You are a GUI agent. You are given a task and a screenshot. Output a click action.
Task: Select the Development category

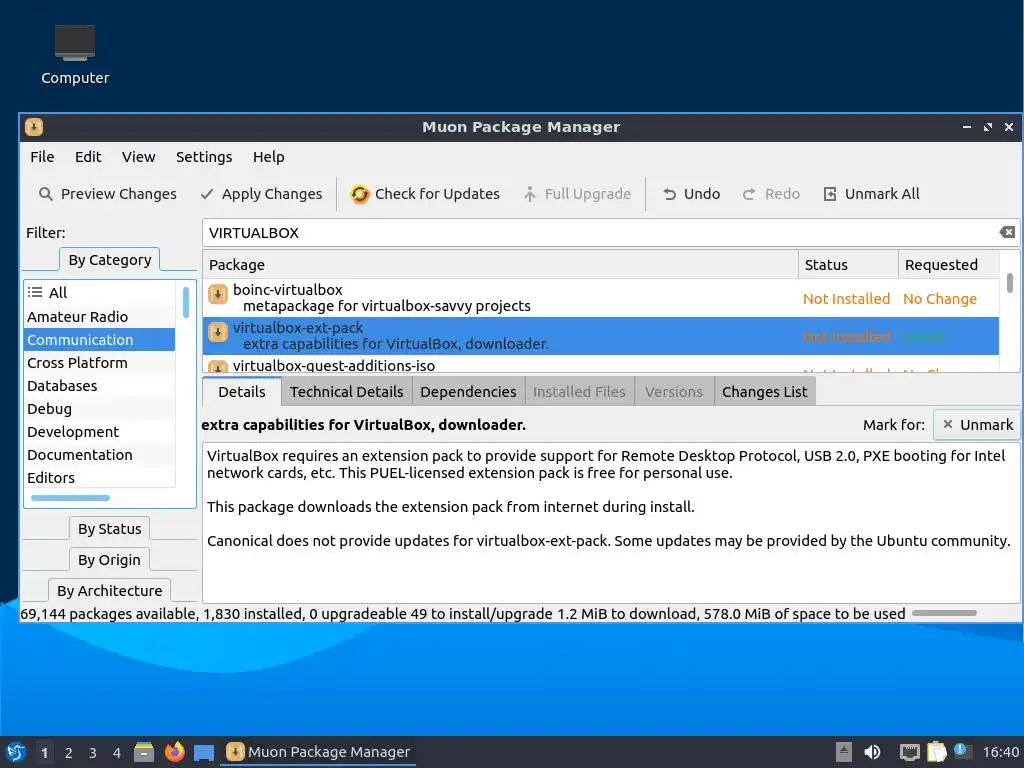coord(99,432)
